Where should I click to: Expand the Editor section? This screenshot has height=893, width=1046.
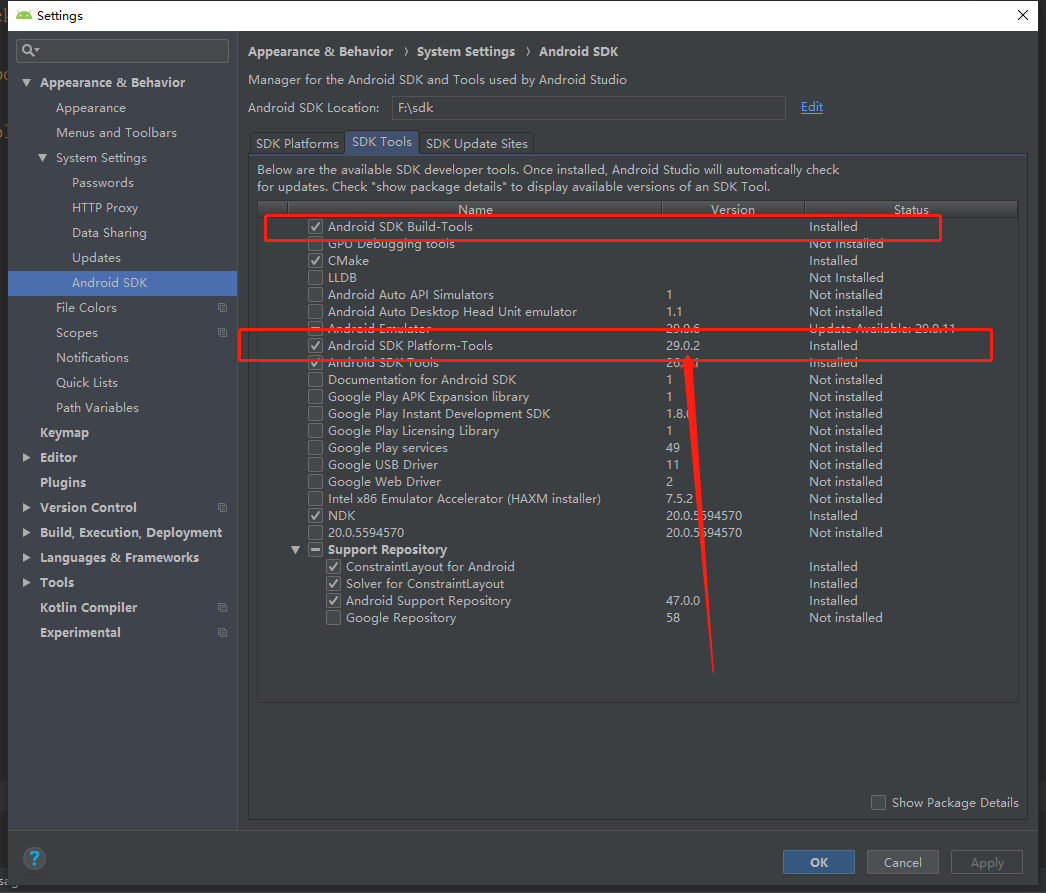(x=25, y=457)
